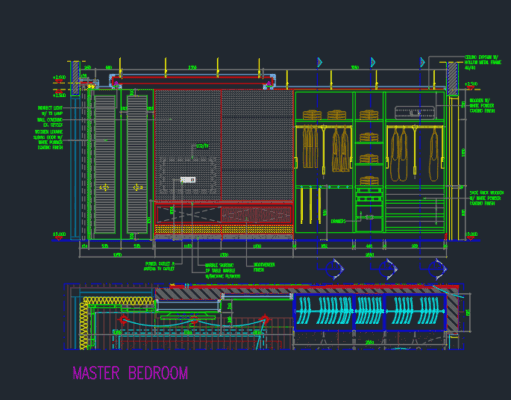Select the rightmost section marker circle below the wardrobe
This screenshot has width=511, height=400.
pyautogui.click(x=437, y=269)
